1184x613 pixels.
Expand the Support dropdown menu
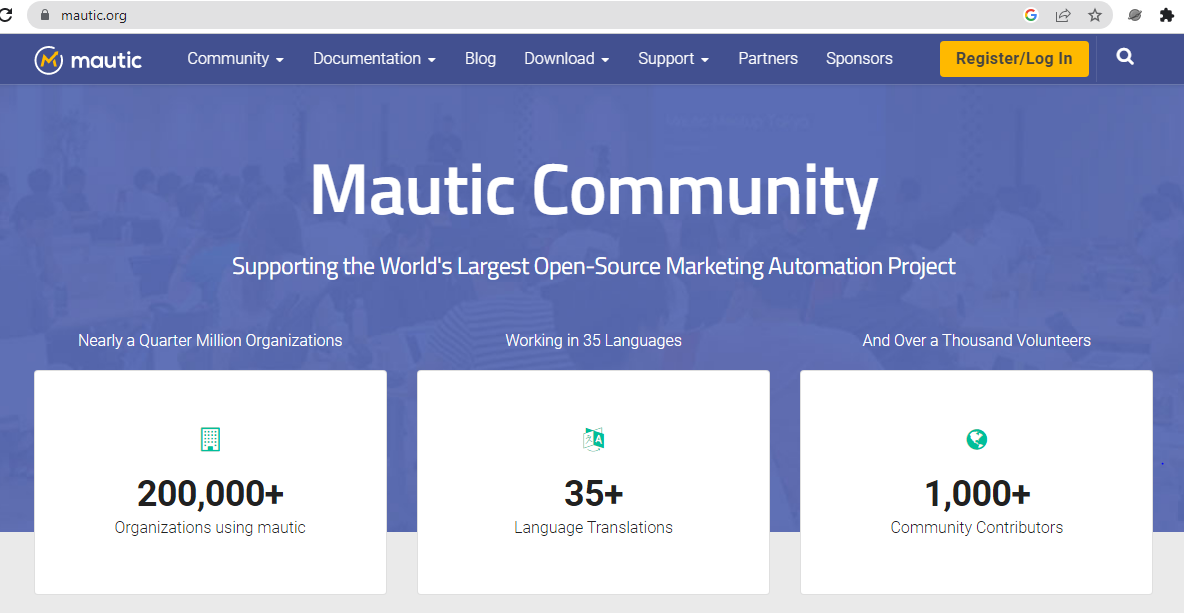click(x=674, y=59)
